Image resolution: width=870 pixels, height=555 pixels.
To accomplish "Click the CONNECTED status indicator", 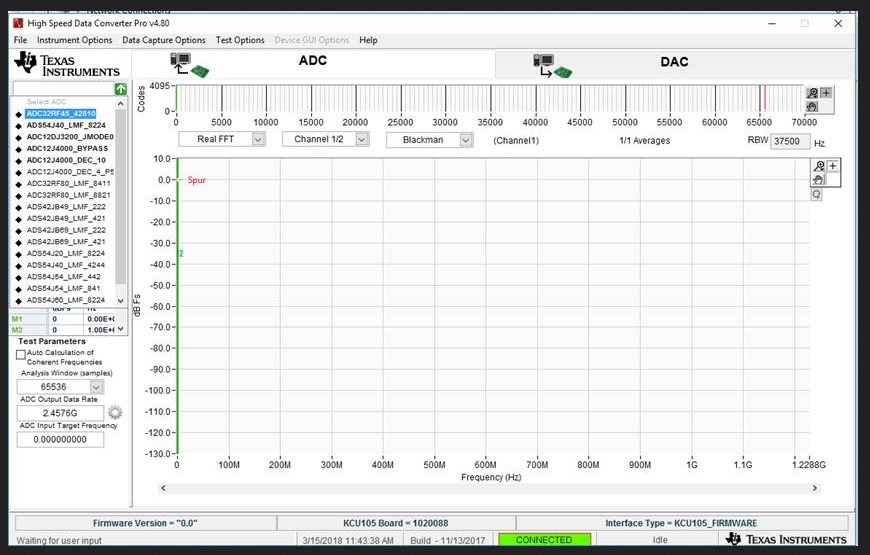I will coord(544,539).
